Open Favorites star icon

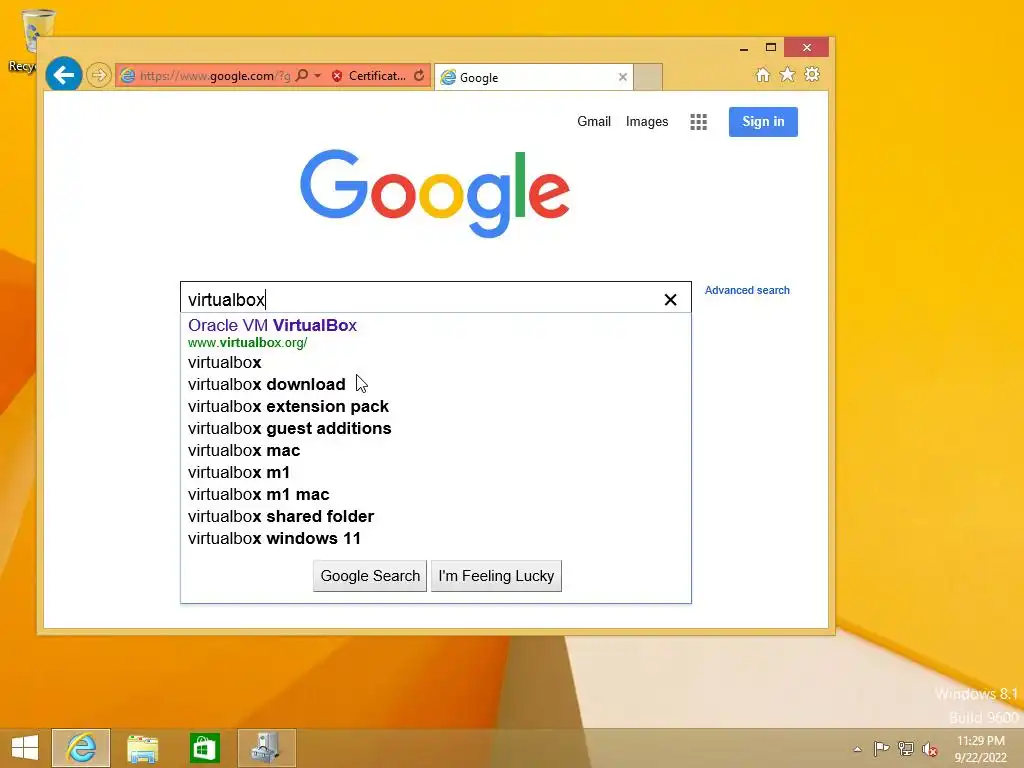(x=788, y=74)
